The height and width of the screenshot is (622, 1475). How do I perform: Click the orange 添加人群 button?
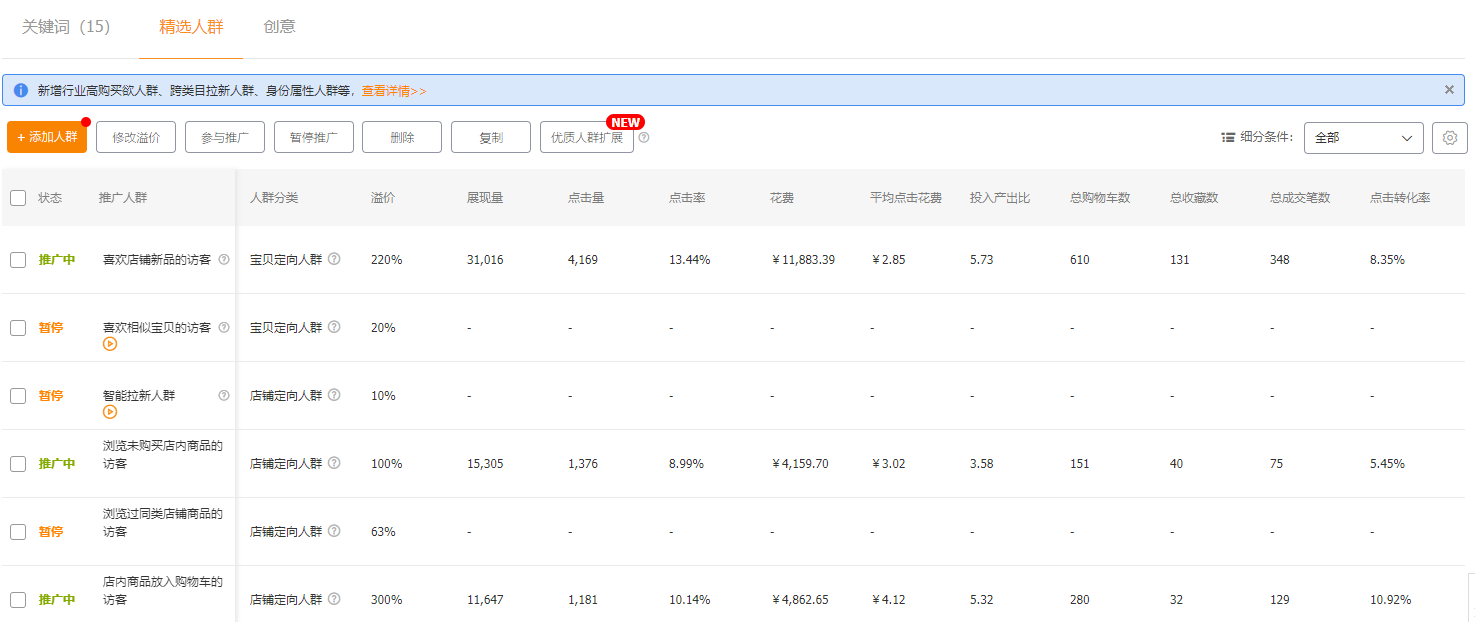click(47, 138)
